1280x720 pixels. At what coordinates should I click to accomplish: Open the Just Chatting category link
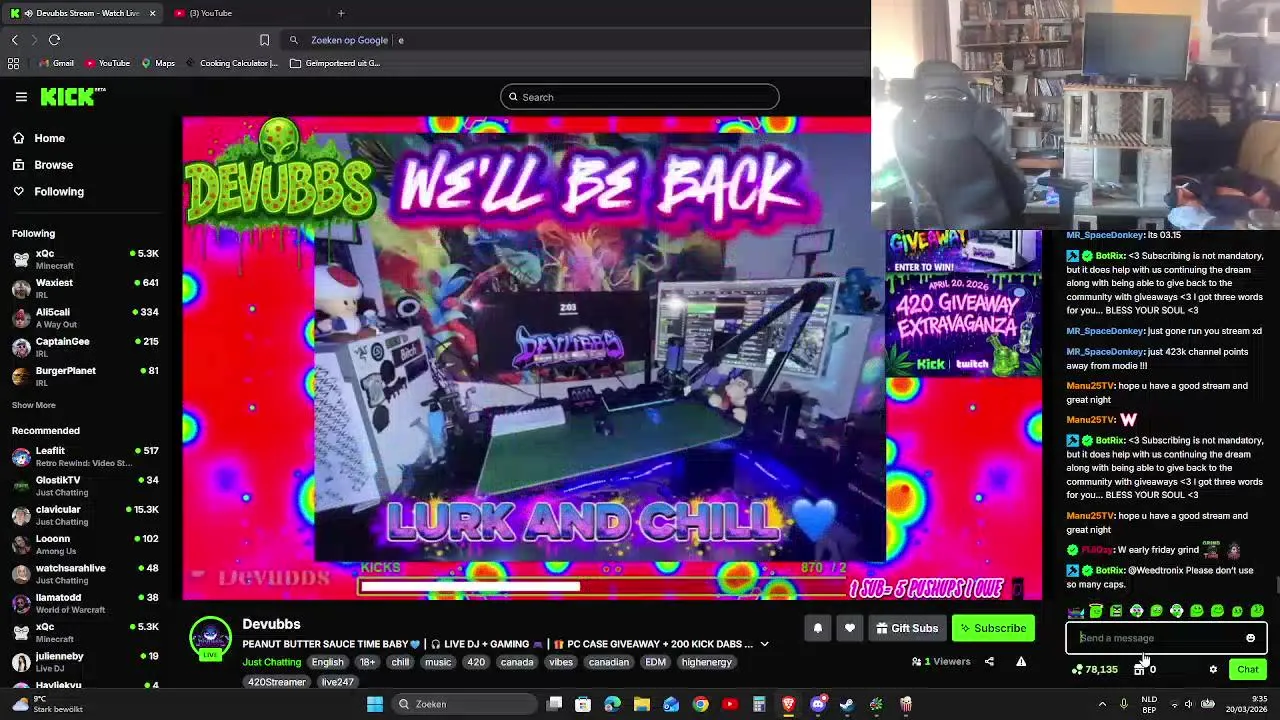271,662
